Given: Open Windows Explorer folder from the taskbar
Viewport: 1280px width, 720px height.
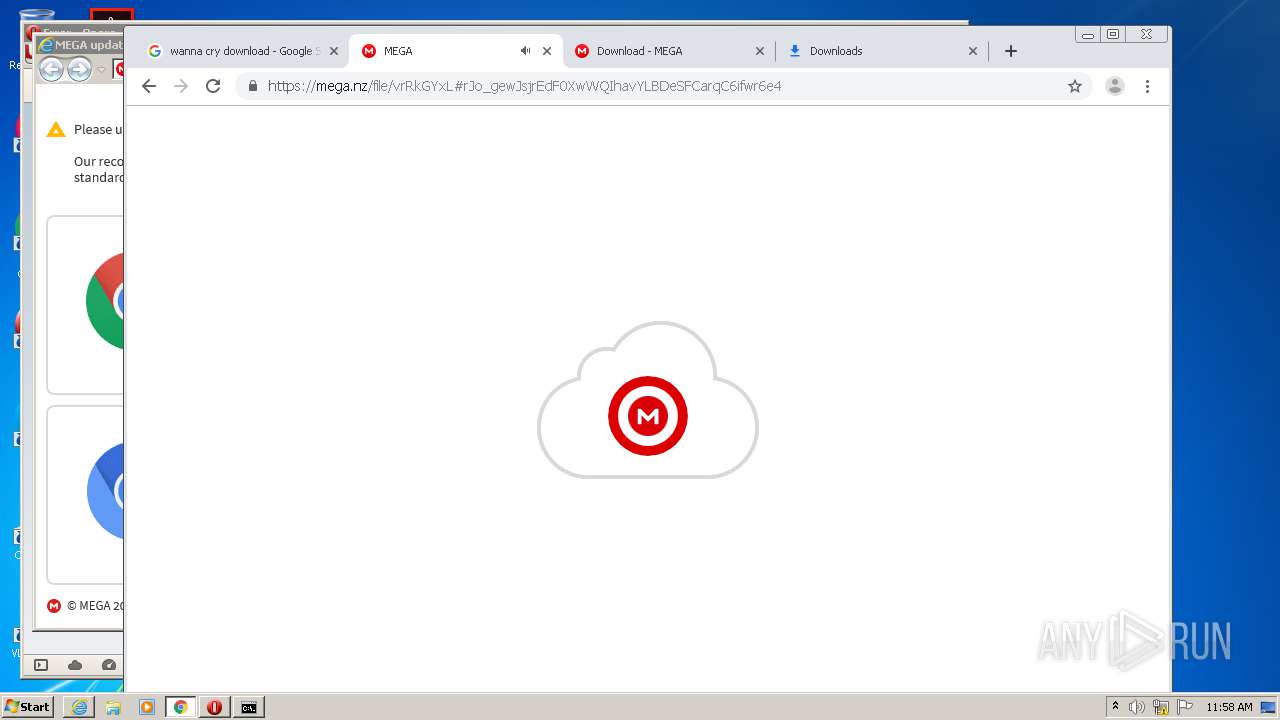Looking at the screenshot, I should point(113,707).
